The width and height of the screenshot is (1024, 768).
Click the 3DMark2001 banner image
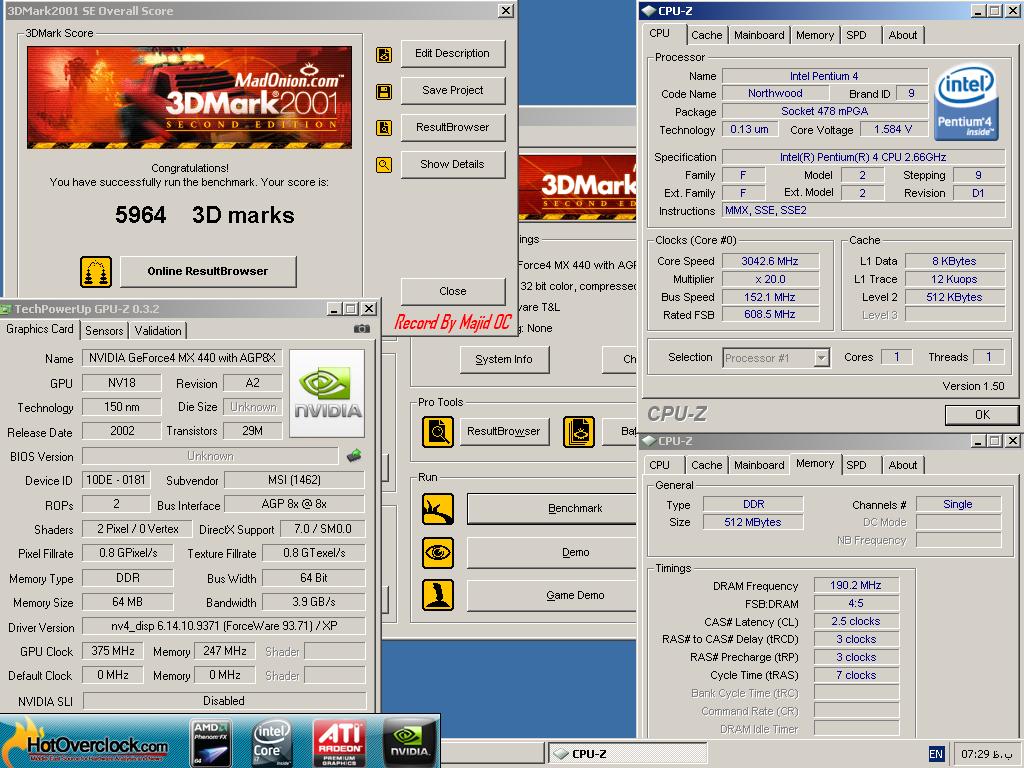(x=189, y=97)
